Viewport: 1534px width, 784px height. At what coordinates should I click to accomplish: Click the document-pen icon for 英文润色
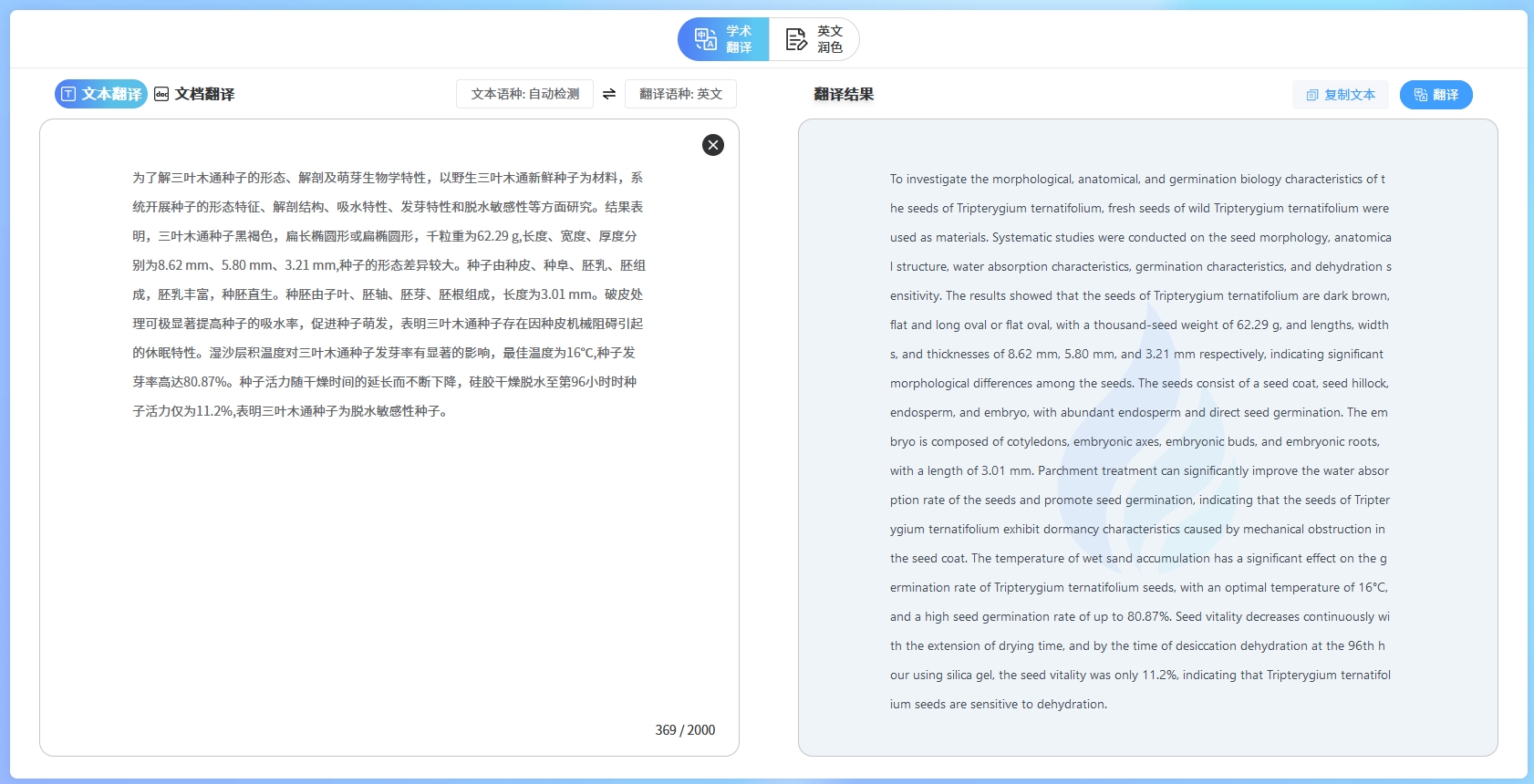(x=796, y=39)
